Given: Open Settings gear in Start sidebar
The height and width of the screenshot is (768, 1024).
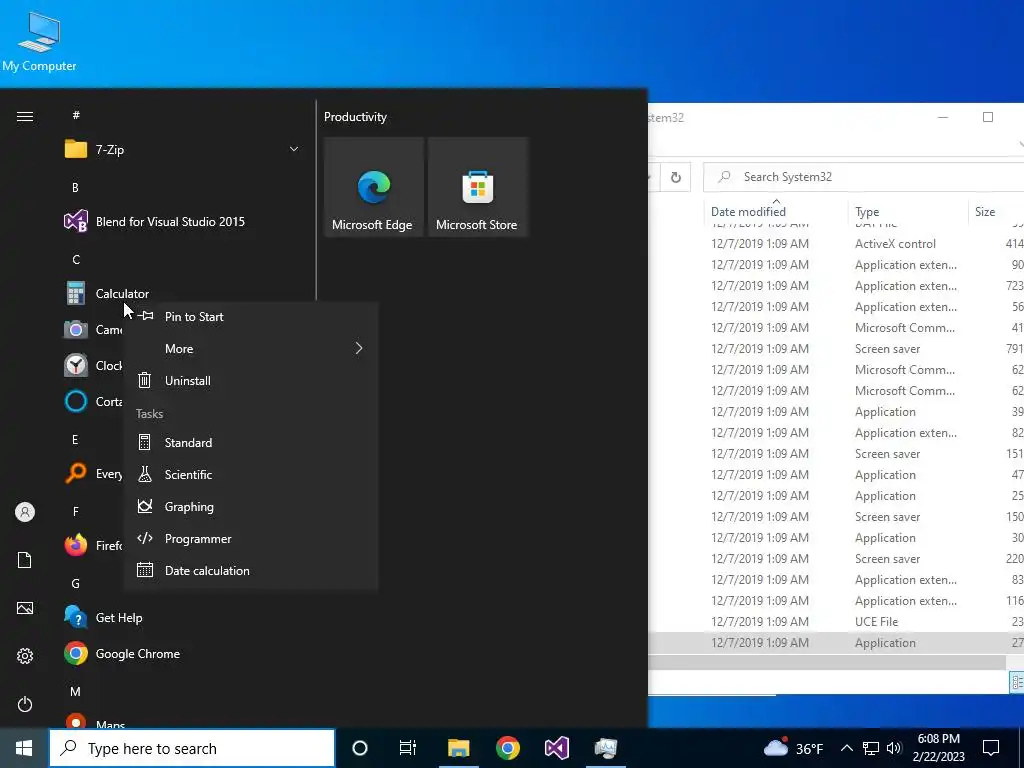Looking at the screenshot, I should point(25,656).
